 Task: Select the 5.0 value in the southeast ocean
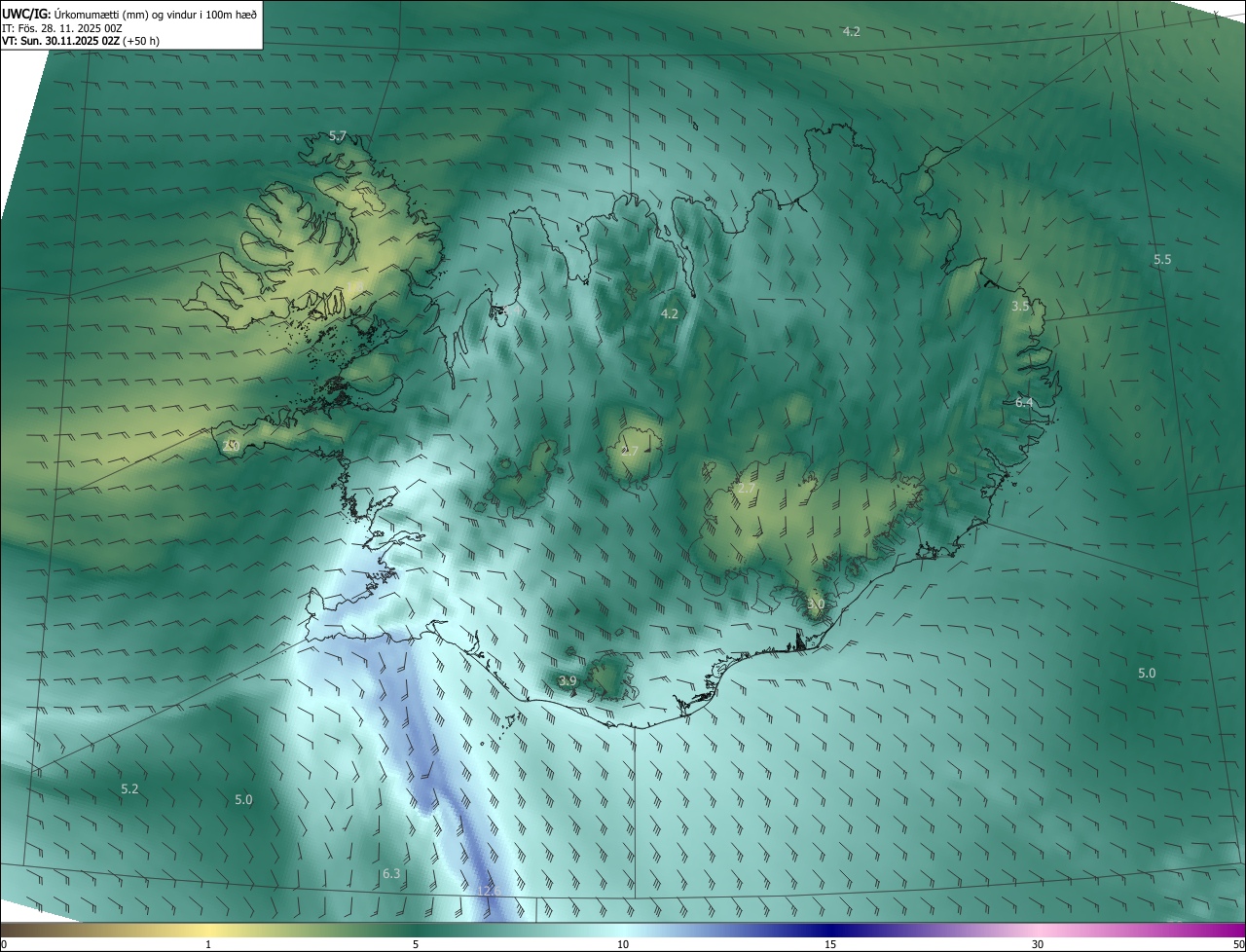(x=1147, y=673)
